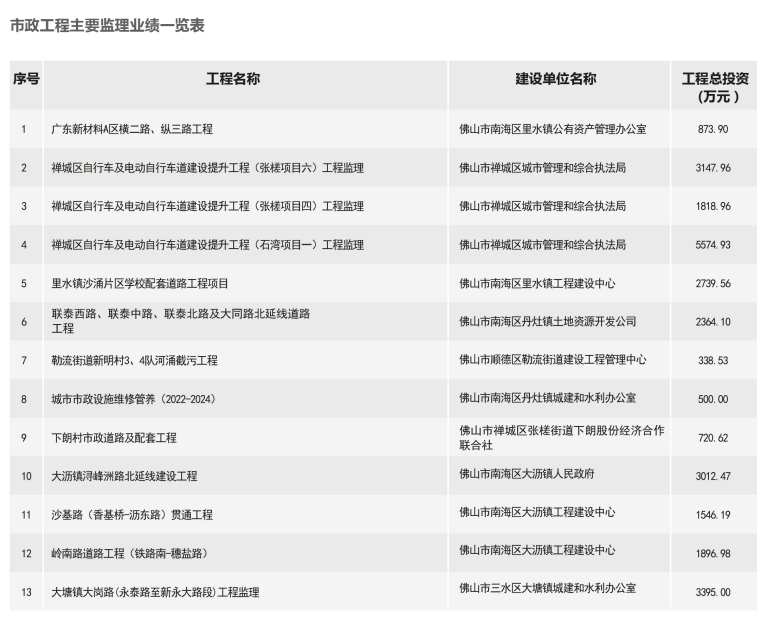Image resolution: width=769 pixels, height=634 pixels.
Task: Click project name containing 张槎项目六
Action: [207, 168]
